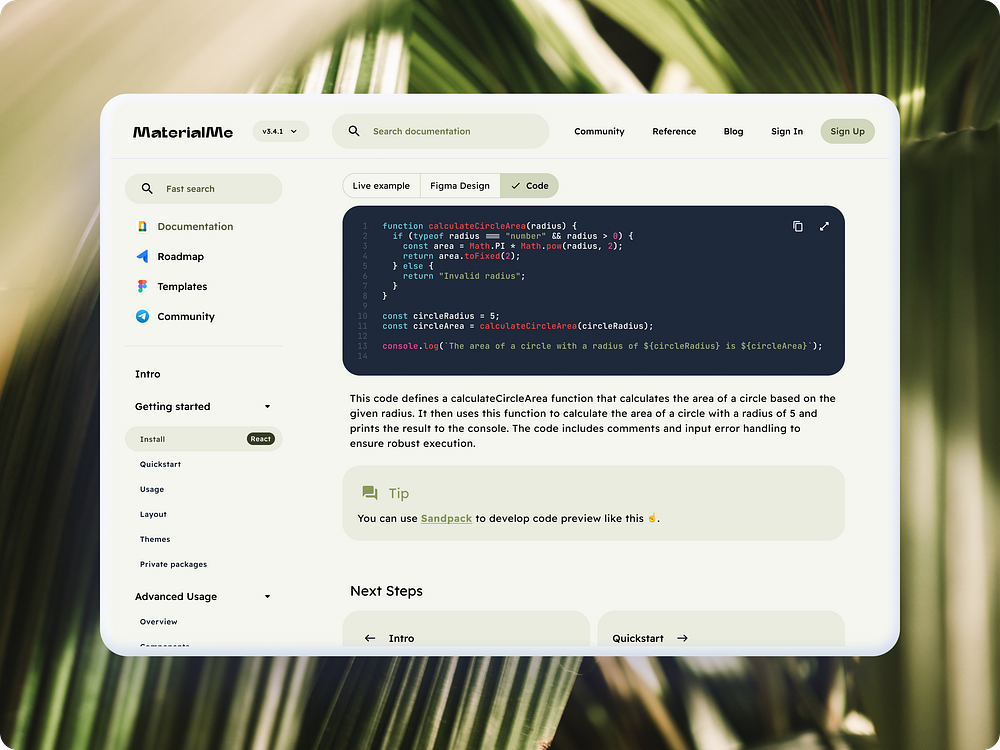Screen dimensions: 1000x750
Task: Open the Community compass icon
Action: (x=143, y=316)
